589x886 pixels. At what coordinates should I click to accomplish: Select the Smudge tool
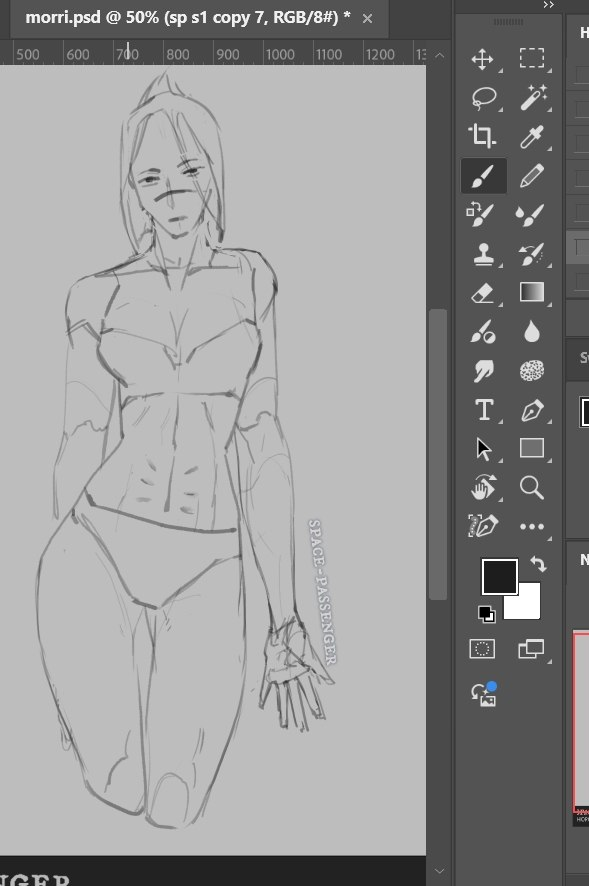point(483,371)
